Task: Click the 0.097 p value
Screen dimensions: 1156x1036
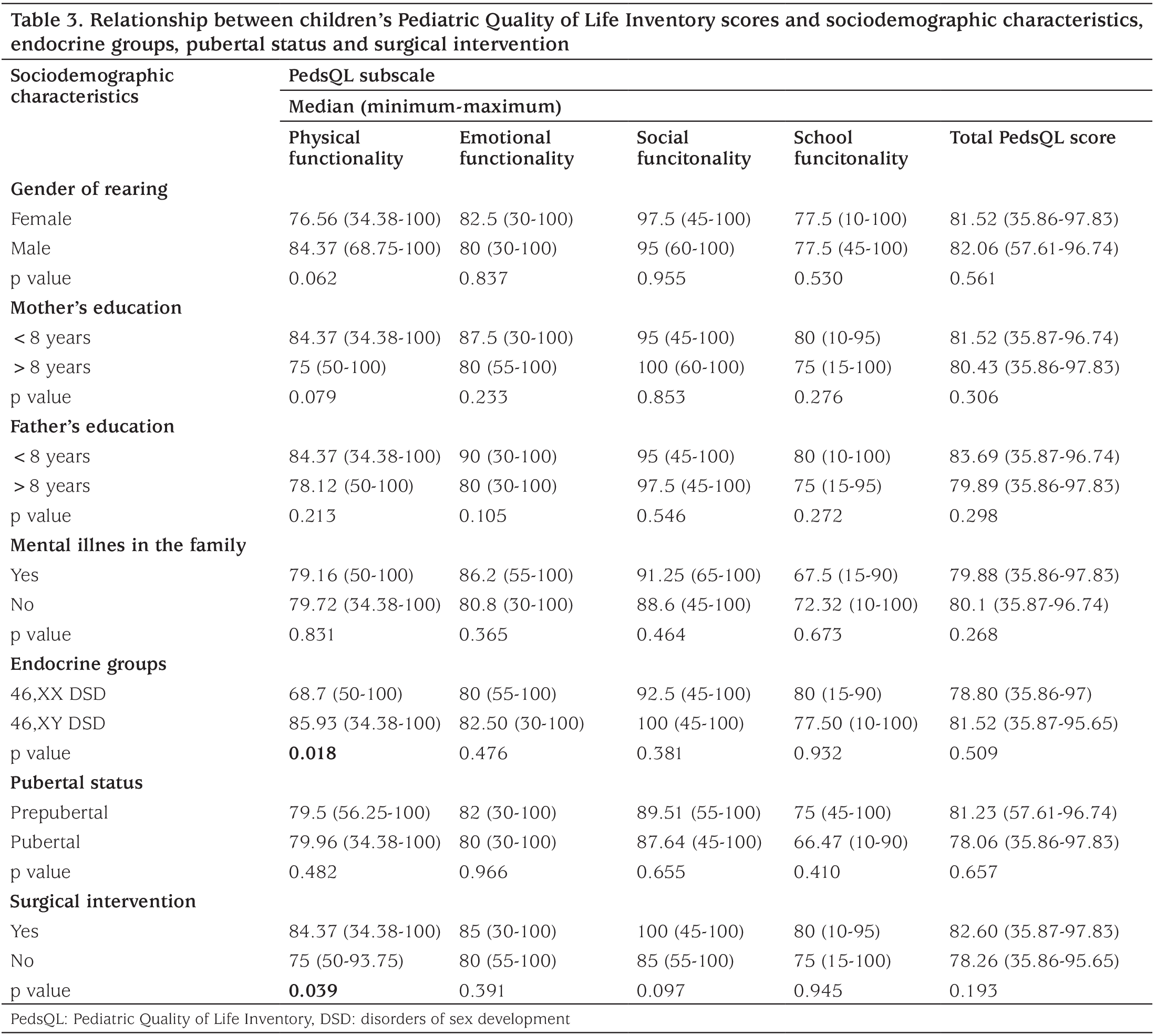Action: pos(660,990)
